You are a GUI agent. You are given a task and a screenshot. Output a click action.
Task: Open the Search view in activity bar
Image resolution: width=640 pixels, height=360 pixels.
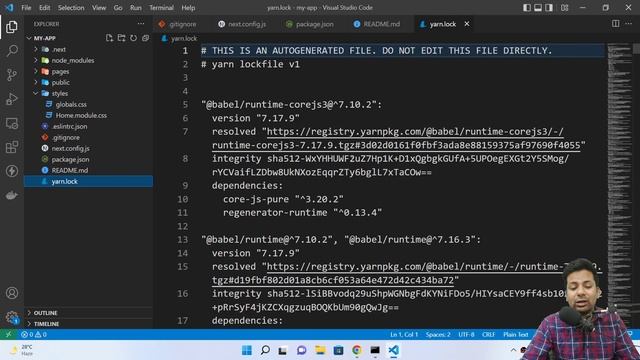12,51
